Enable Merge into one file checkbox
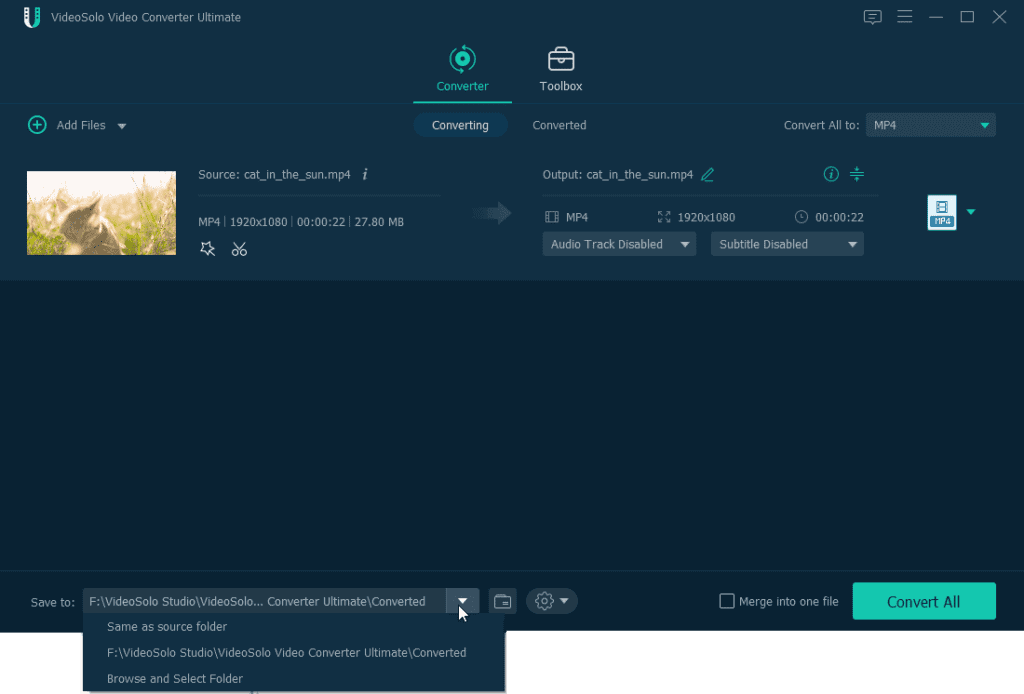This screenshot has width=1024, height=694. pyautogui.click(x=727, y=601)
